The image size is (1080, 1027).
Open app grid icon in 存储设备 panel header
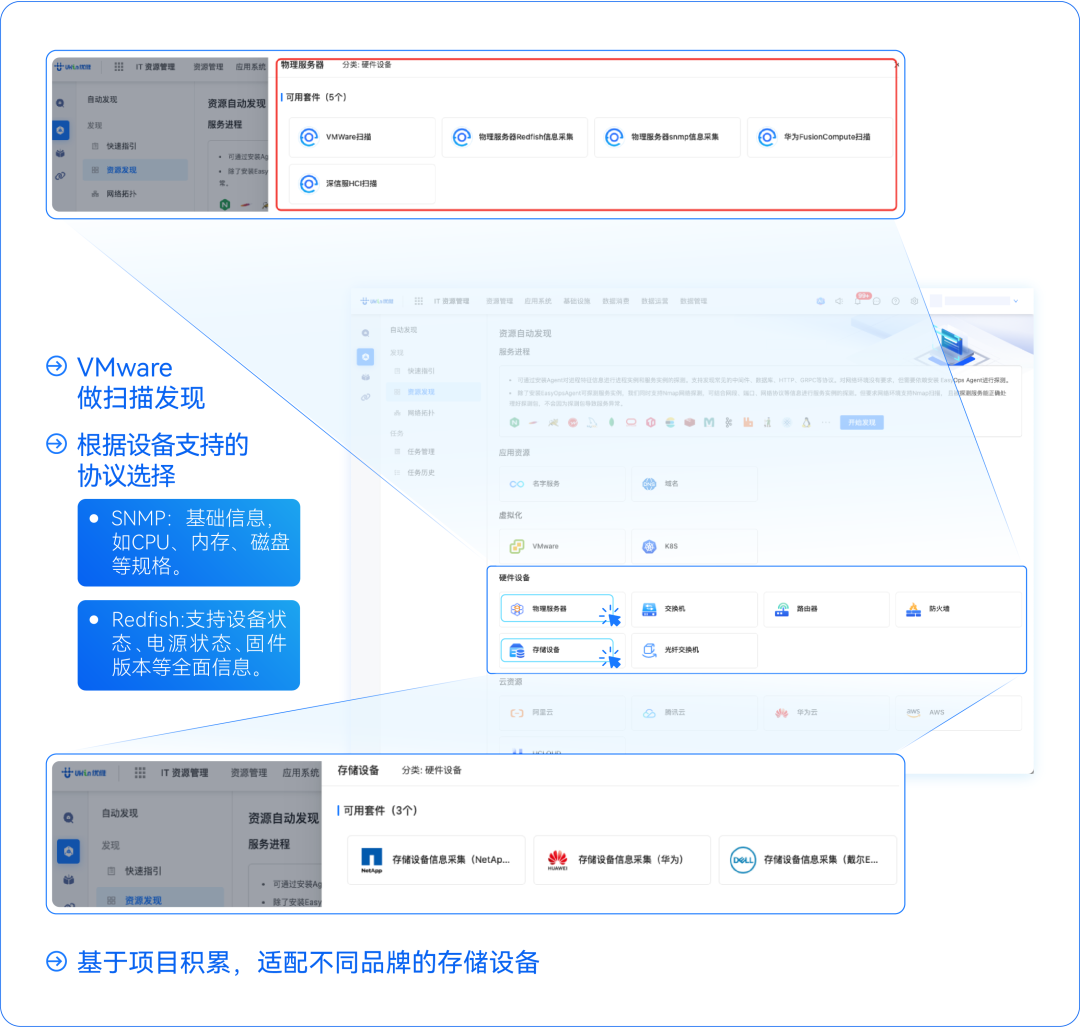[x=140, y=772]
